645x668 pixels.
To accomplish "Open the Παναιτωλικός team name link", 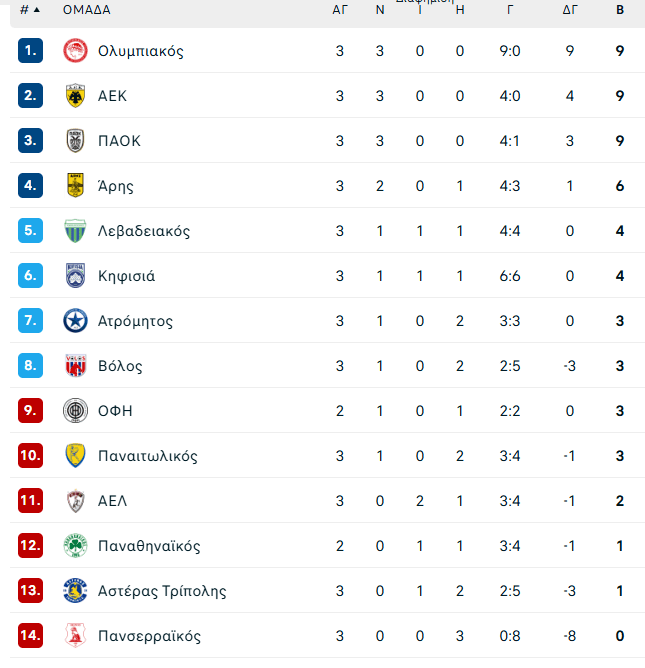I will click(x=148, y=456).
